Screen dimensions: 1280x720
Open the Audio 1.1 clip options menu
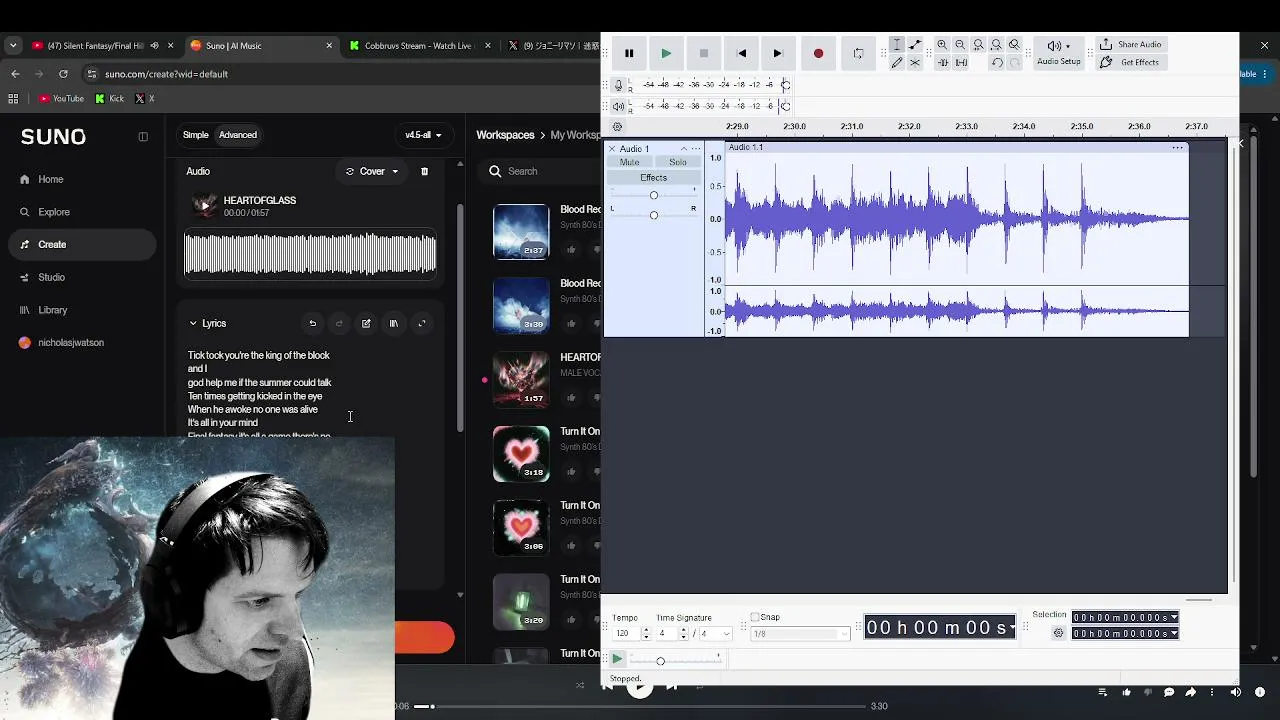pyautogui.click(x=1178, y=147)
